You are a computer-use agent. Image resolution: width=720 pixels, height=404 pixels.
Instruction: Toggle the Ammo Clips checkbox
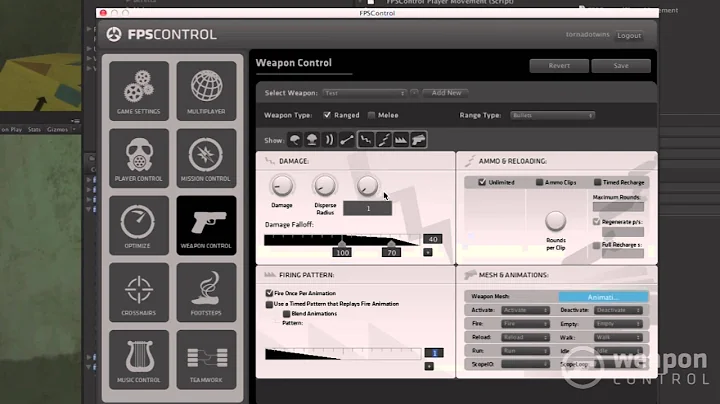click(x=539, y=182)
